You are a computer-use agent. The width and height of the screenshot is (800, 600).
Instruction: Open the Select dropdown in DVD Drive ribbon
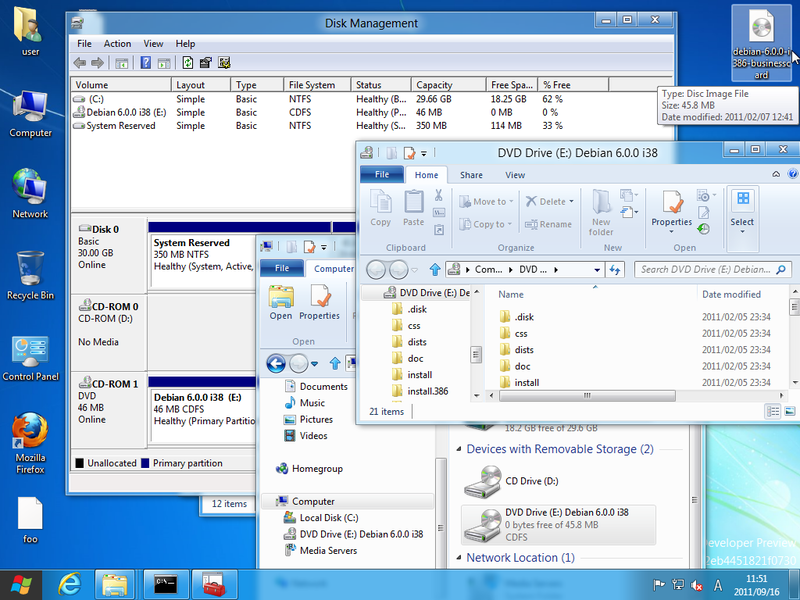point(742,232)
